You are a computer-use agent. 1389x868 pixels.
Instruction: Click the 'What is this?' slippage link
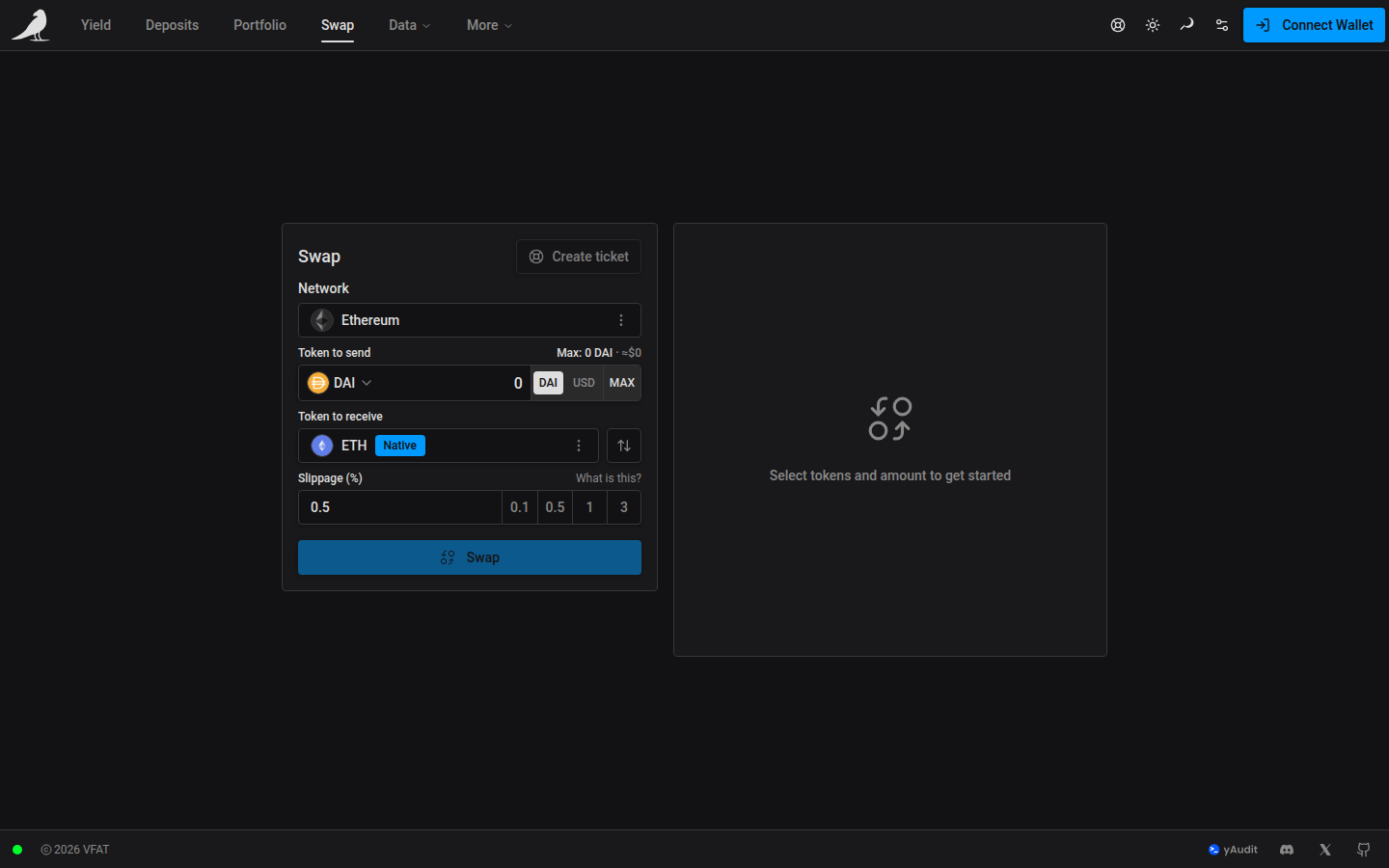[x=609, y=478]
